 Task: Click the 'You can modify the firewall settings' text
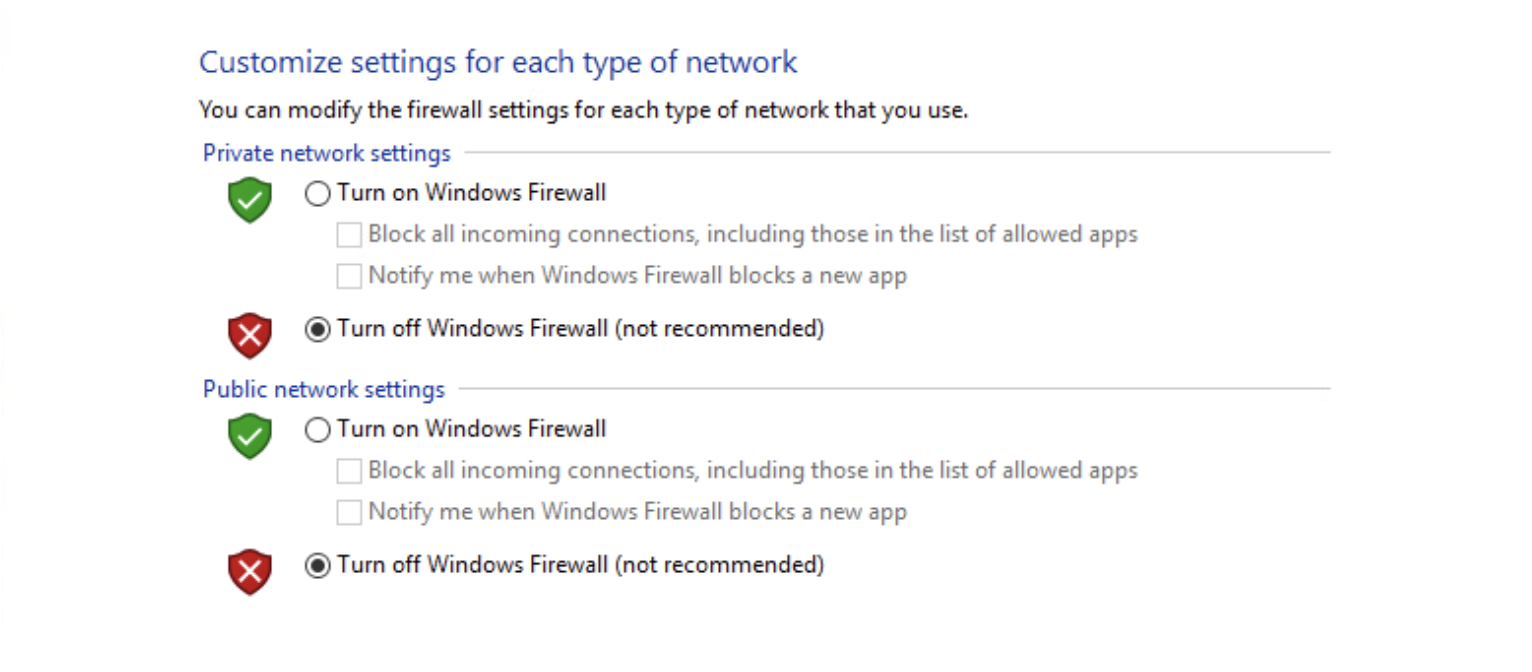pos(582,110)
